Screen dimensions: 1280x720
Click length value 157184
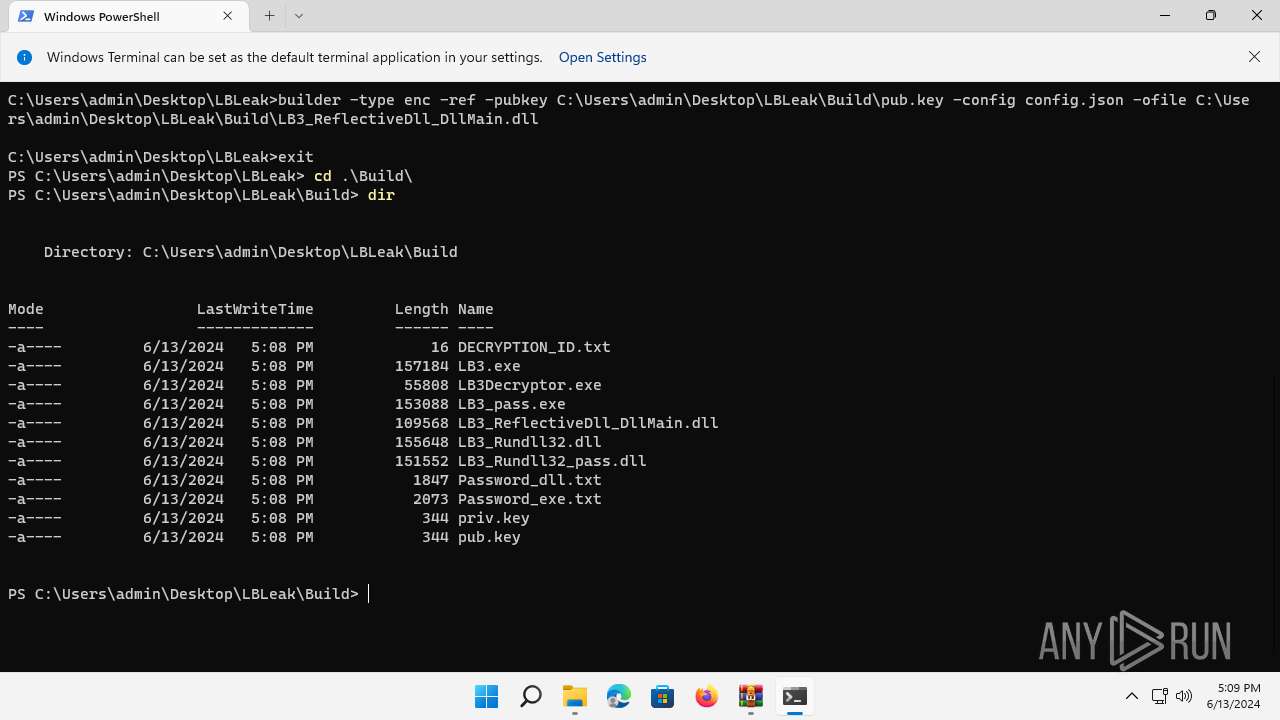click(x=422, y=366)
